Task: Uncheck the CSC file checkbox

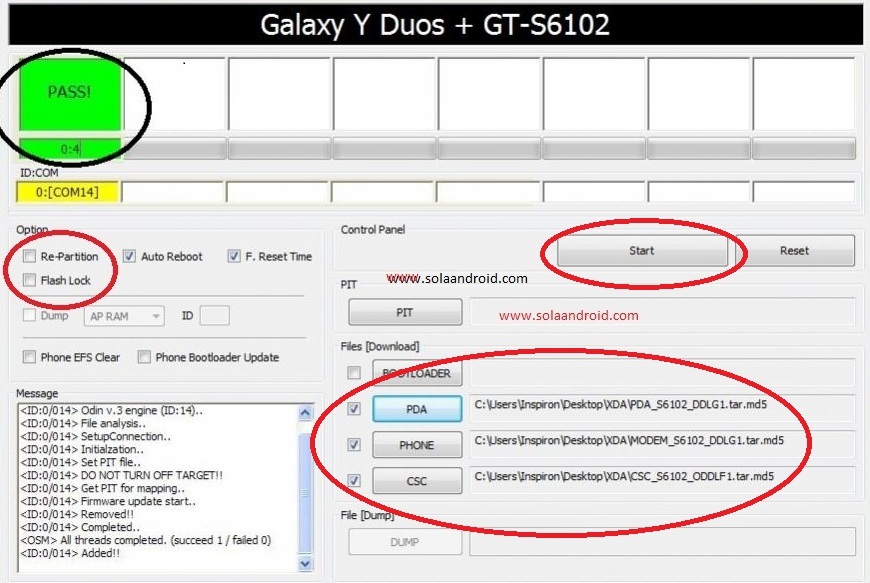Action: [x=353, y=480]
